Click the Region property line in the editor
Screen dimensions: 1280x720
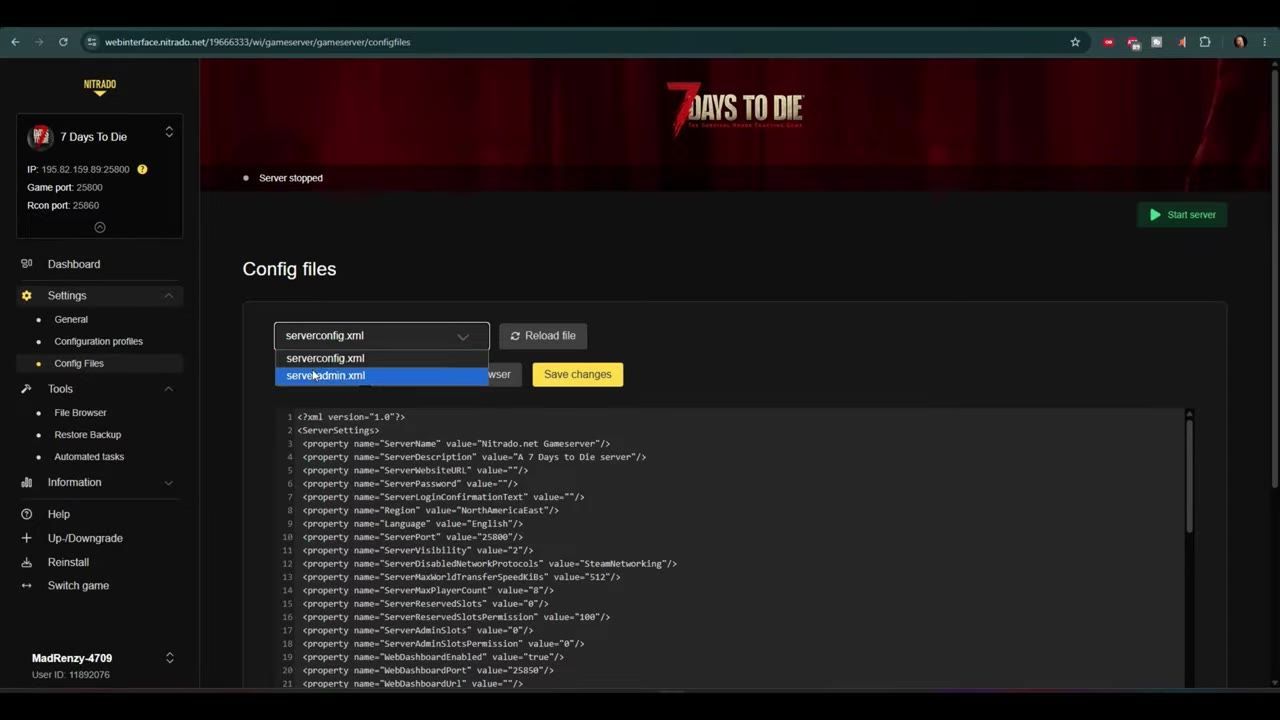430,511
